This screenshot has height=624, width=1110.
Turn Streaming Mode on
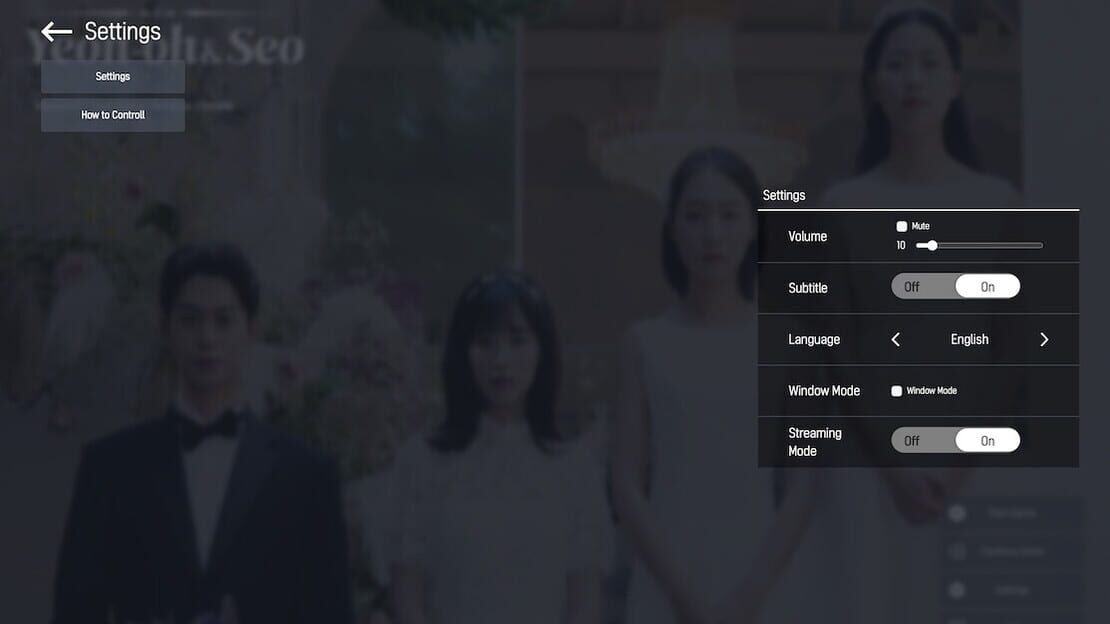point(988,441)
